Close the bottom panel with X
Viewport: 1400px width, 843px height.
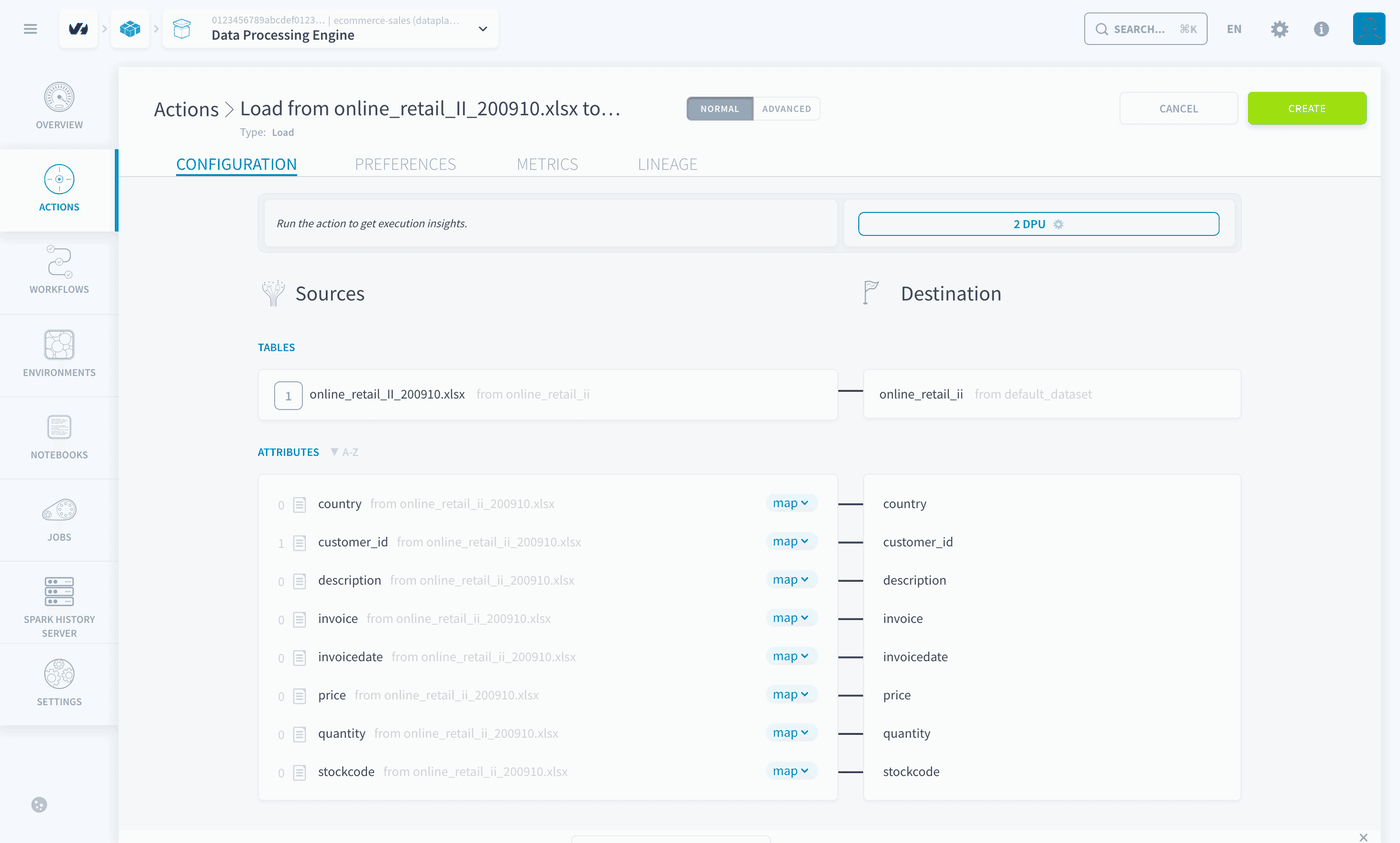tap(1363, 836)
